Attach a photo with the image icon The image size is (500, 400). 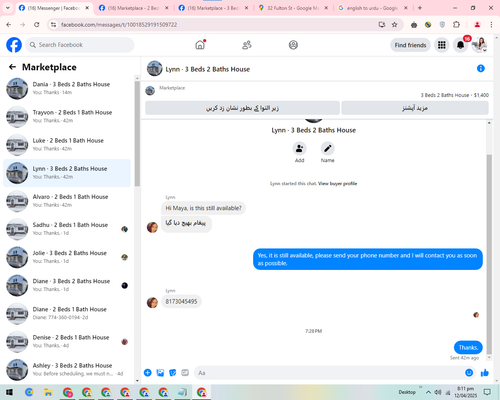click(160, 373)
